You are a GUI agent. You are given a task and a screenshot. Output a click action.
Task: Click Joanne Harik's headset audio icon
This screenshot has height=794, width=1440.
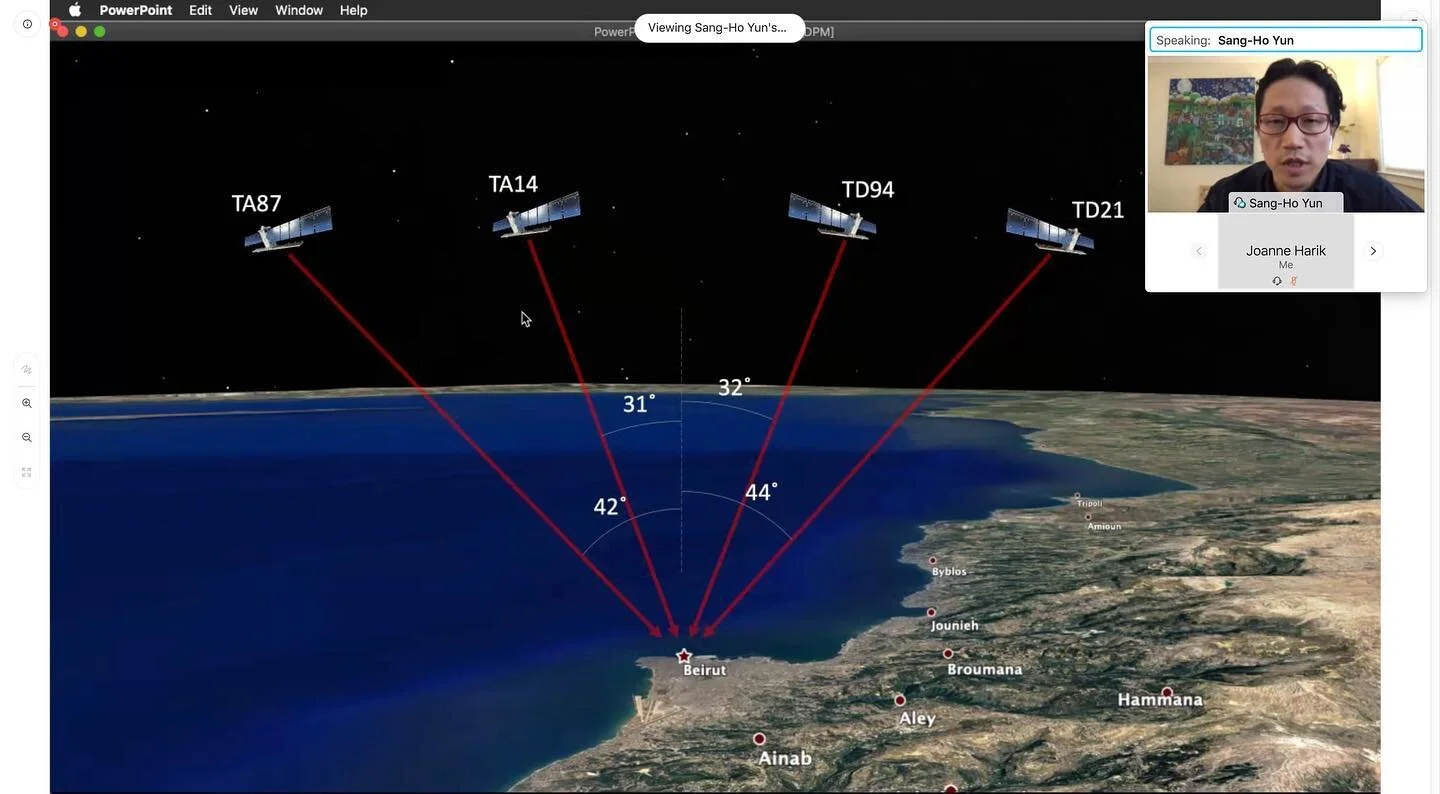coord(1277,281)
